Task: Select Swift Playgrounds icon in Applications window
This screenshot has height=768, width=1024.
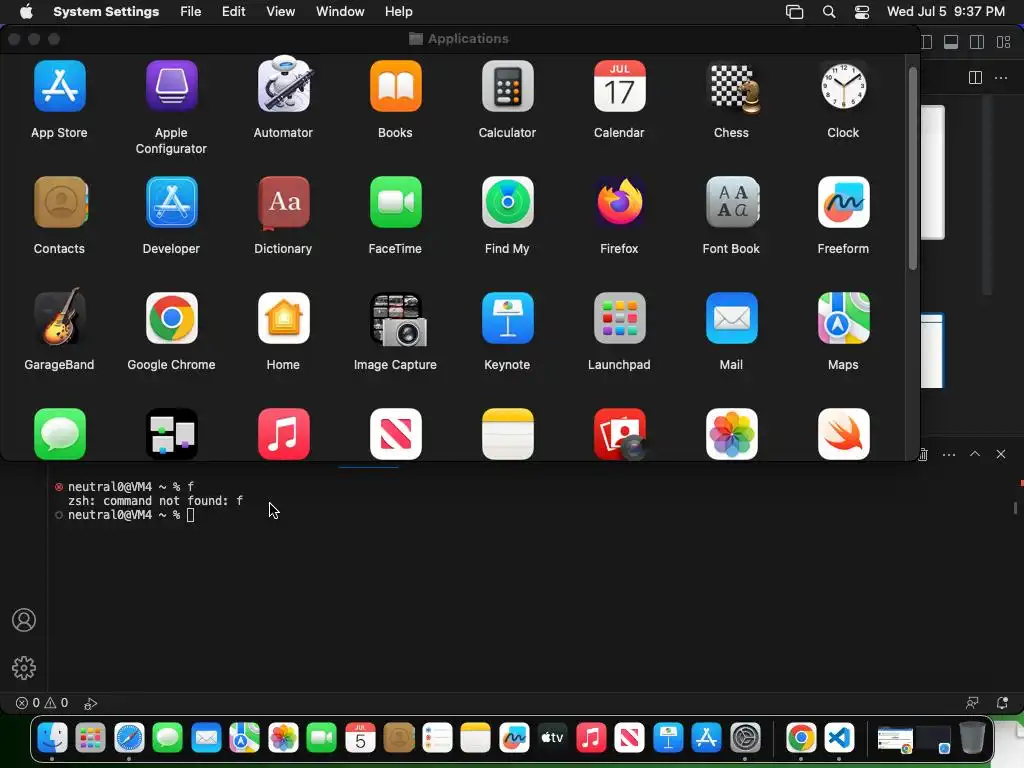Action: 844,434
